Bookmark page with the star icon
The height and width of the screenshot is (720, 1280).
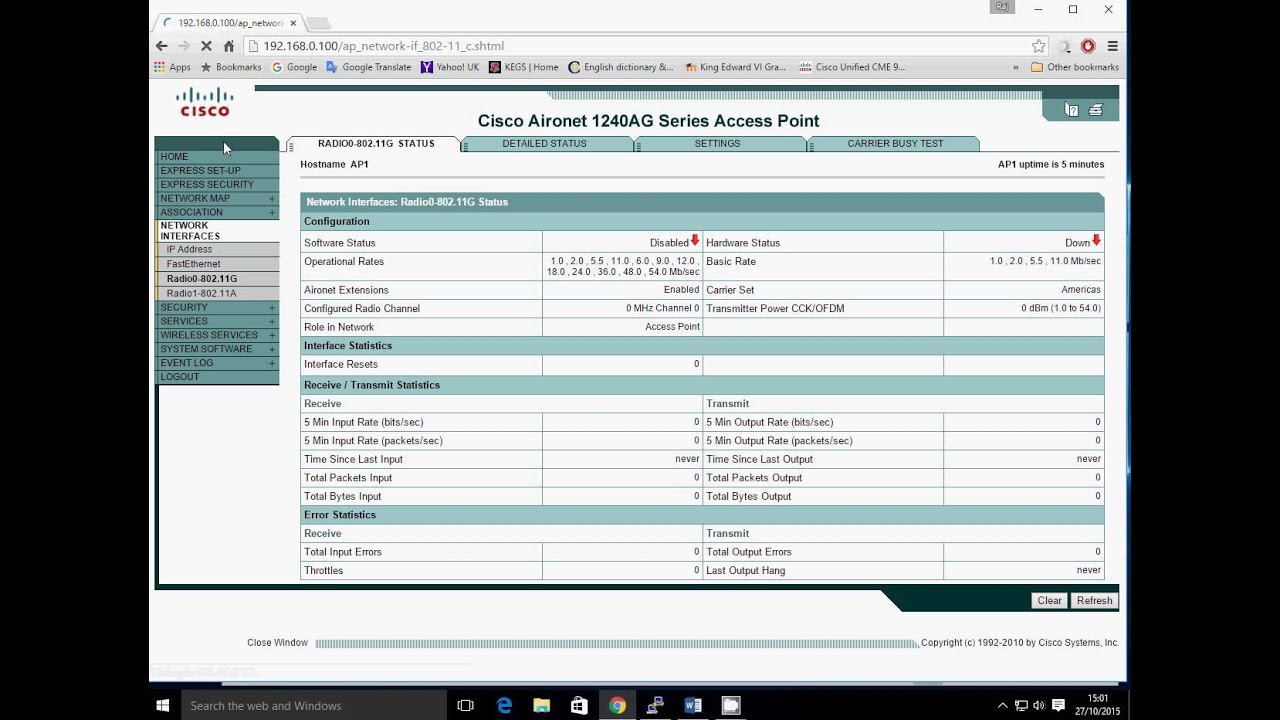[x=1038, y=46]
